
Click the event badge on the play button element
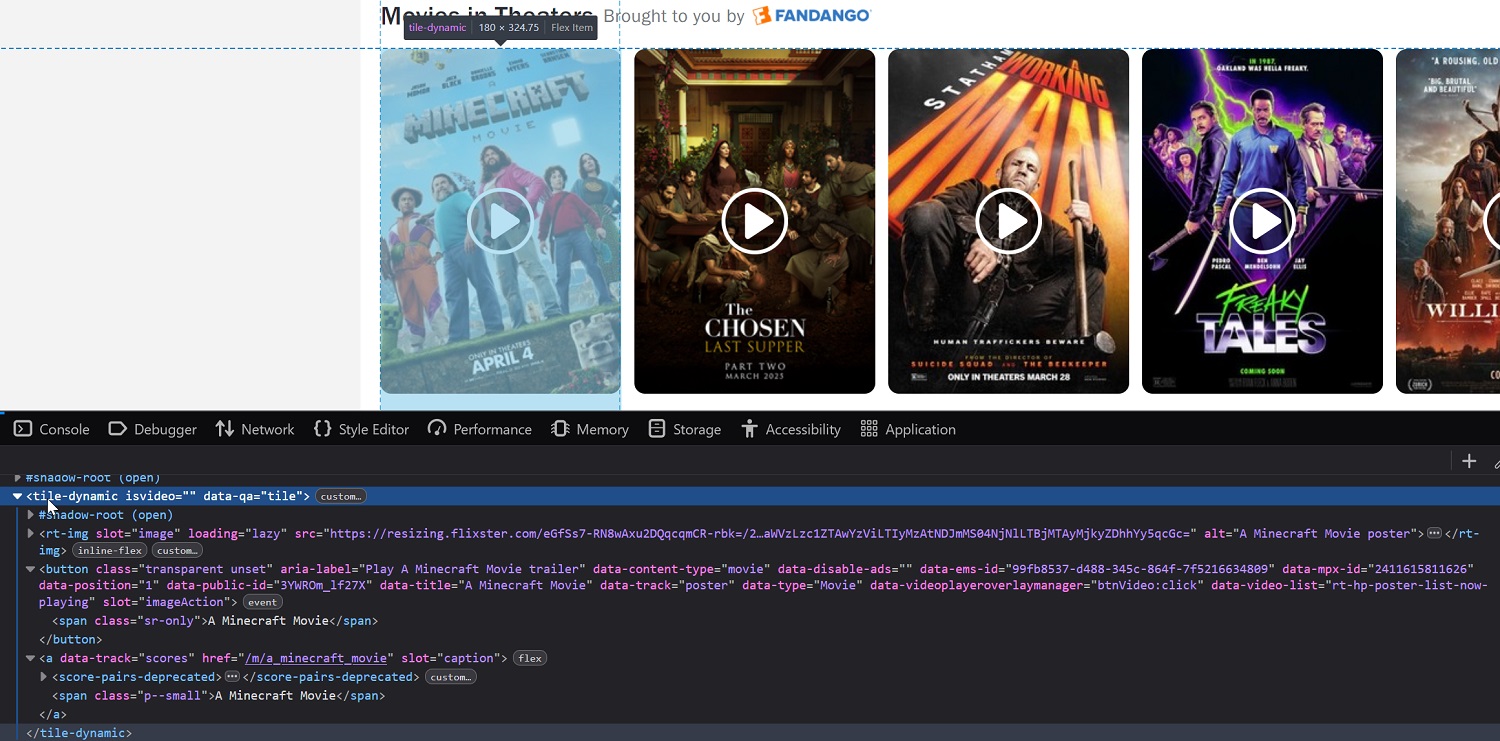[262, 602]
